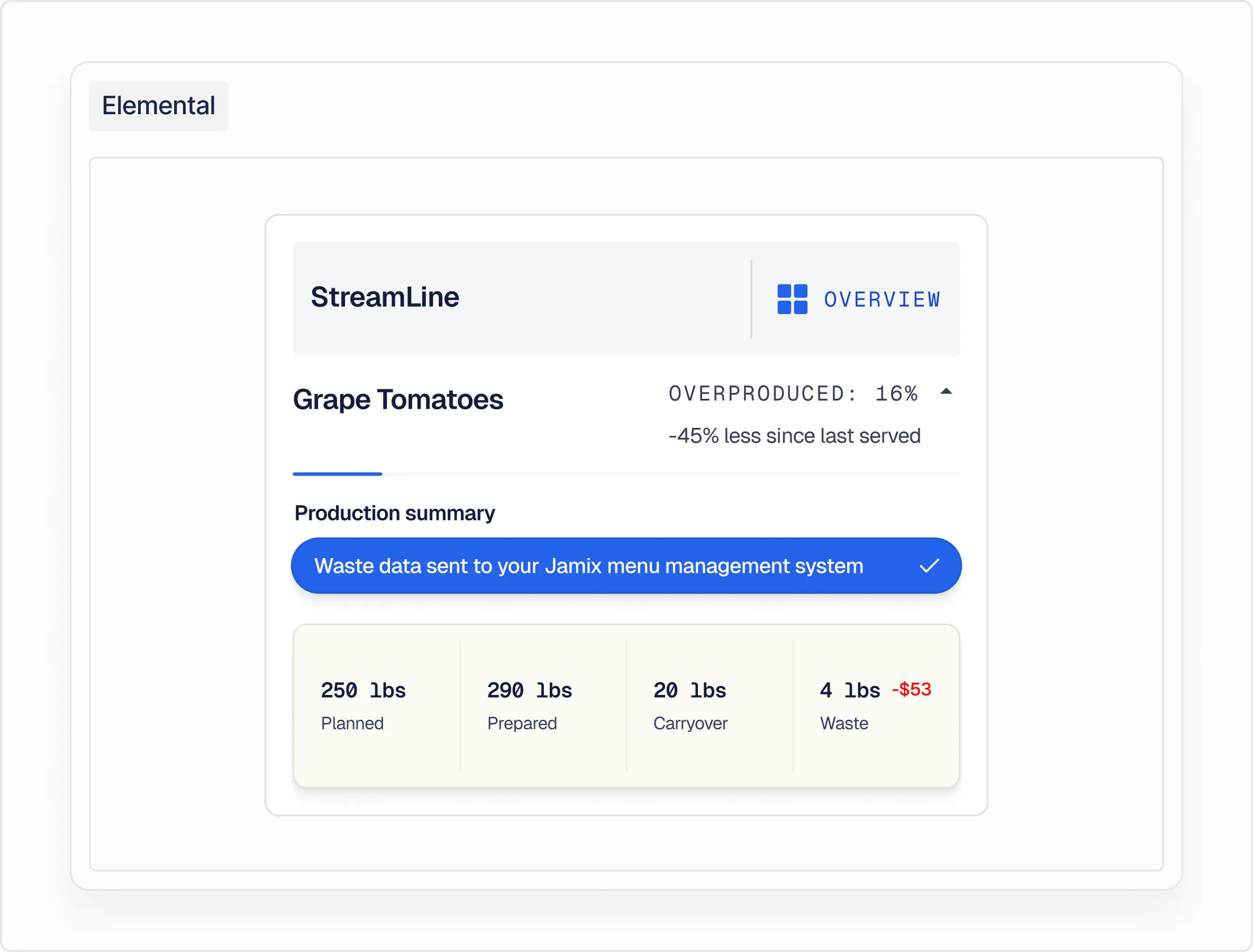The height and width of the screenshot is (952, 1253).
Task: Click the 4 lbs Waste value
Action: 850,690
